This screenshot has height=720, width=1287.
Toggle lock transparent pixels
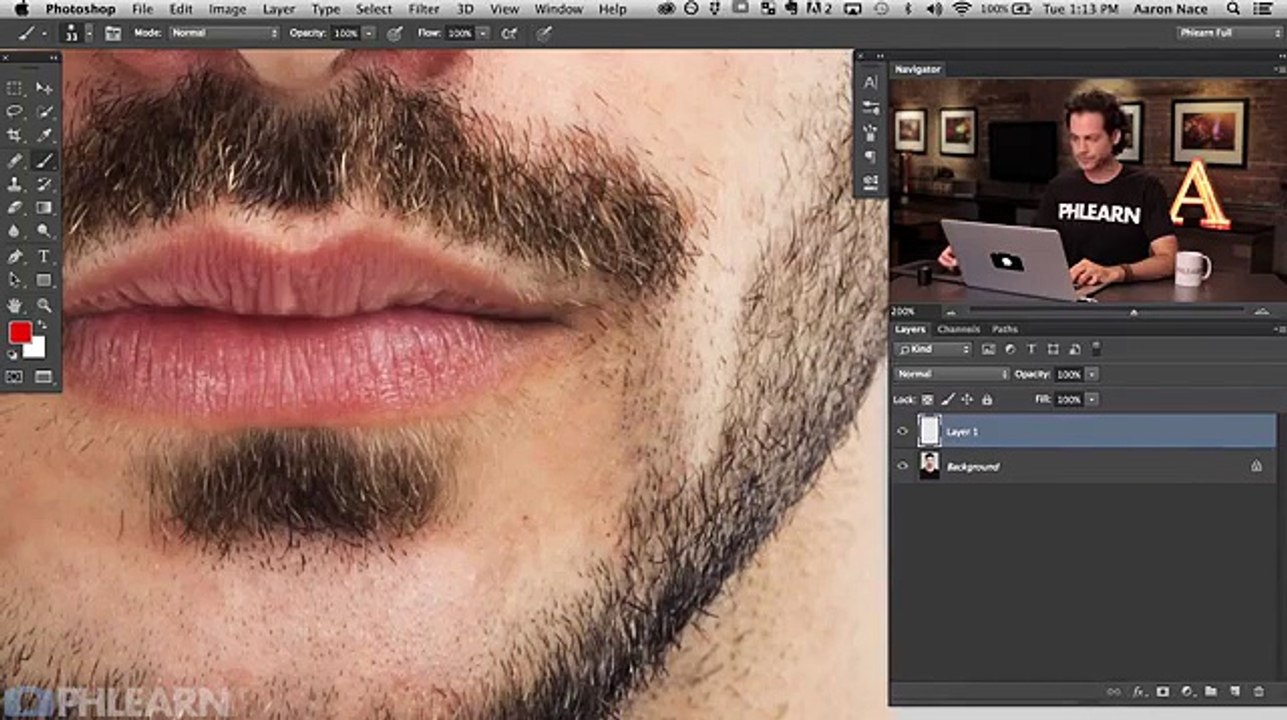pyautogui.click(x=927, y=399)
